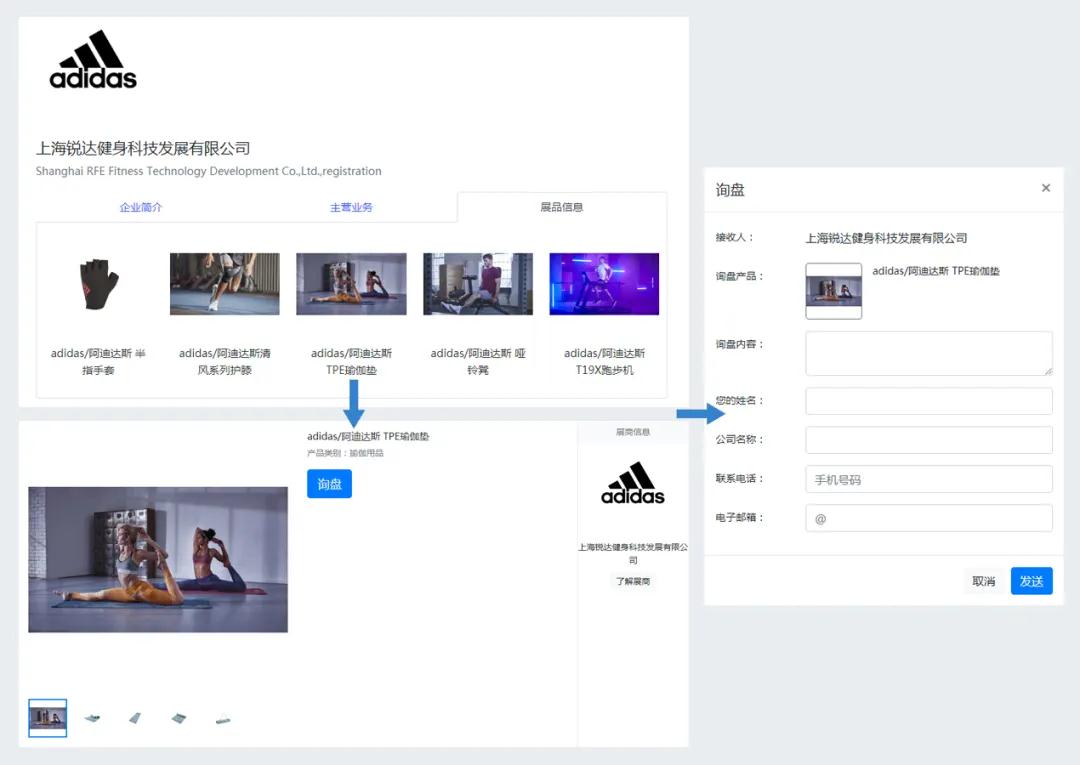Open the T19X treadmill product image
The image size is (1080, 765).
604,284
